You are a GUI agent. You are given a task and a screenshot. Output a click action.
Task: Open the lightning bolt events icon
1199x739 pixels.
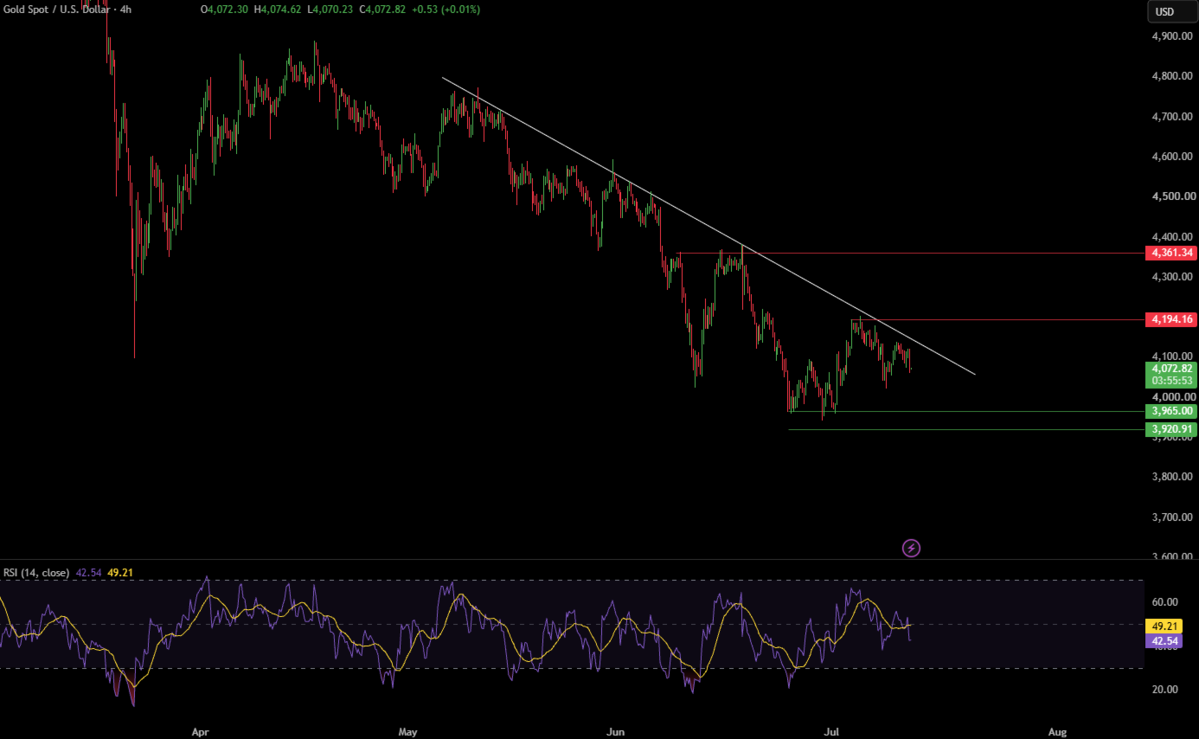[911, 548]
